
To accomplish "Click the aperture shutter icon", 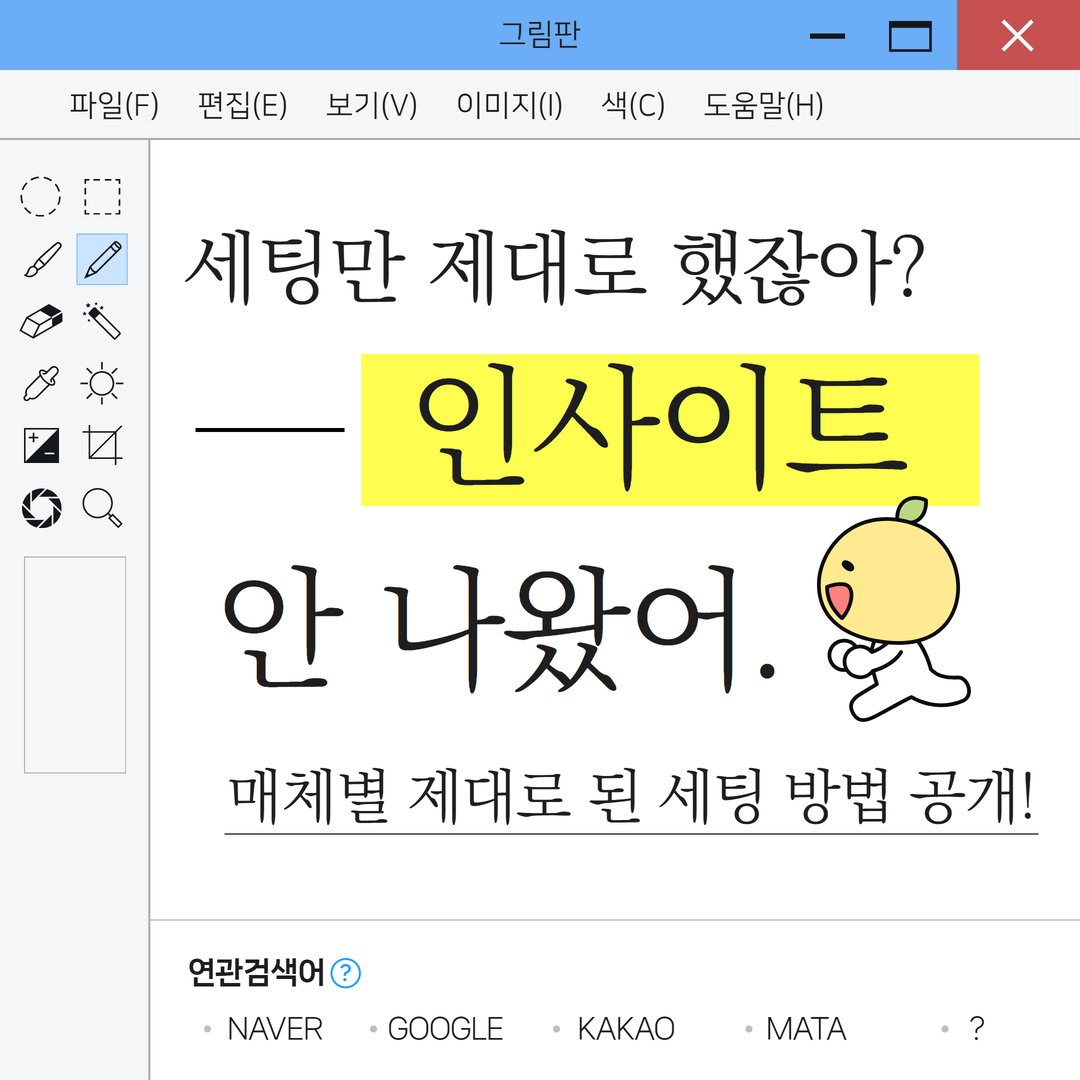I will [x=41, y=508].
